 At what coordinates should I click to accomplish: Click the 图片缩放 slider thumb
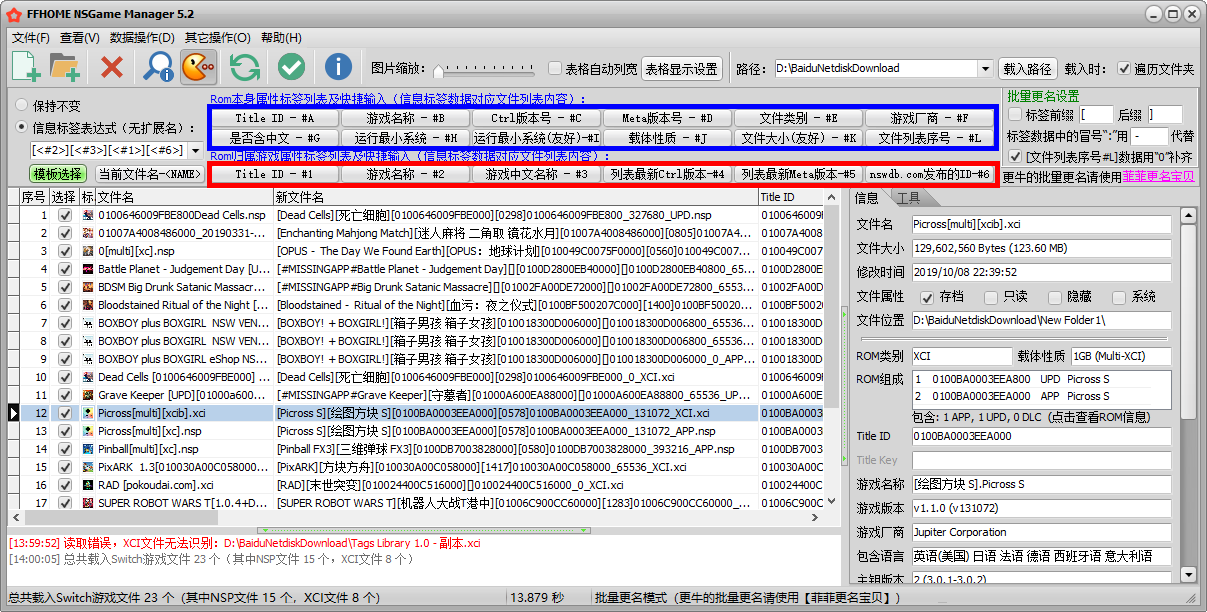[x=438, y=69]
